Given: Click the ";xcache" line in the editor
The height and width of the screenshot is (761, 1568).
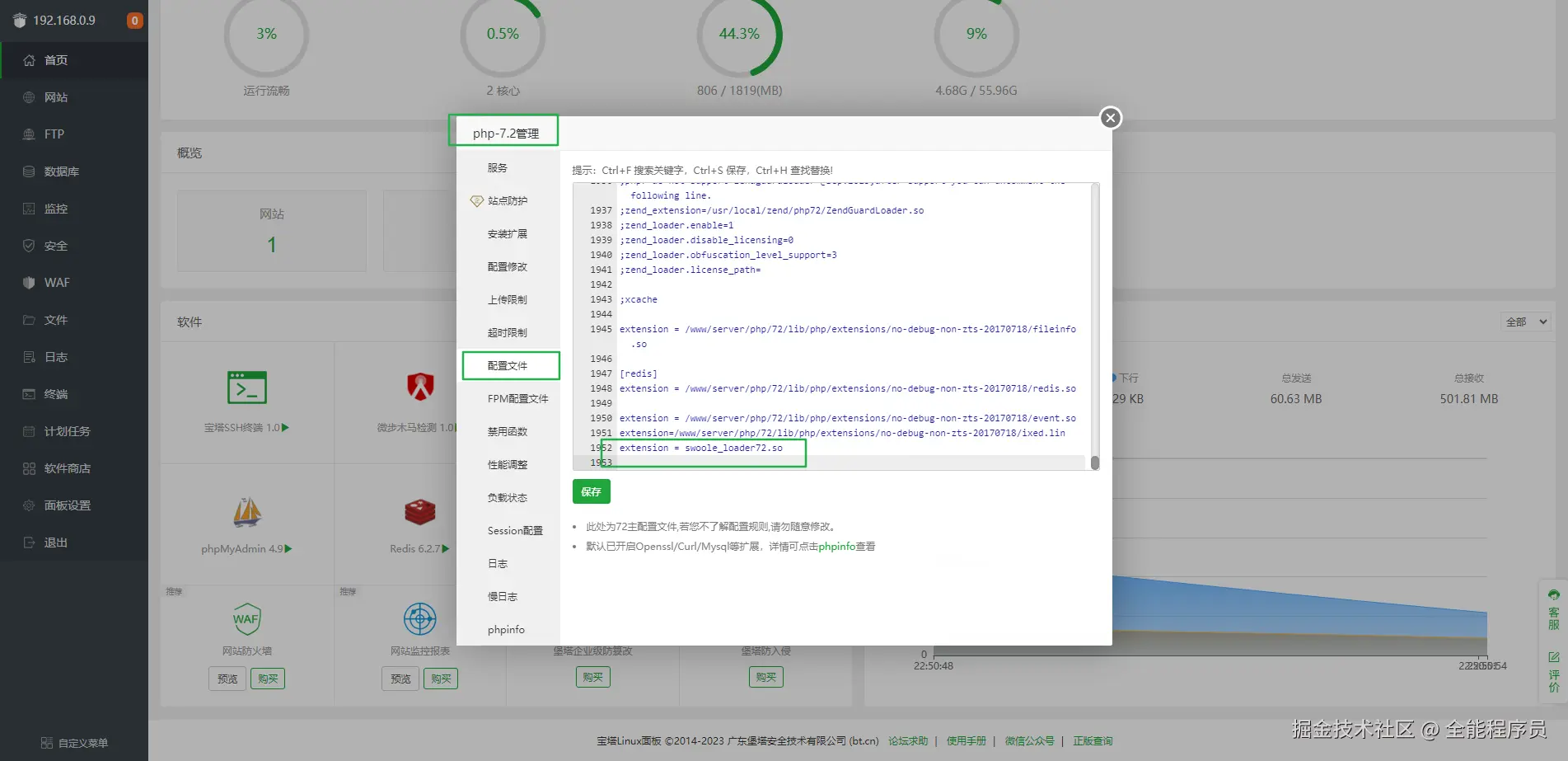Looking at the screenshot, I should point(639,300).
